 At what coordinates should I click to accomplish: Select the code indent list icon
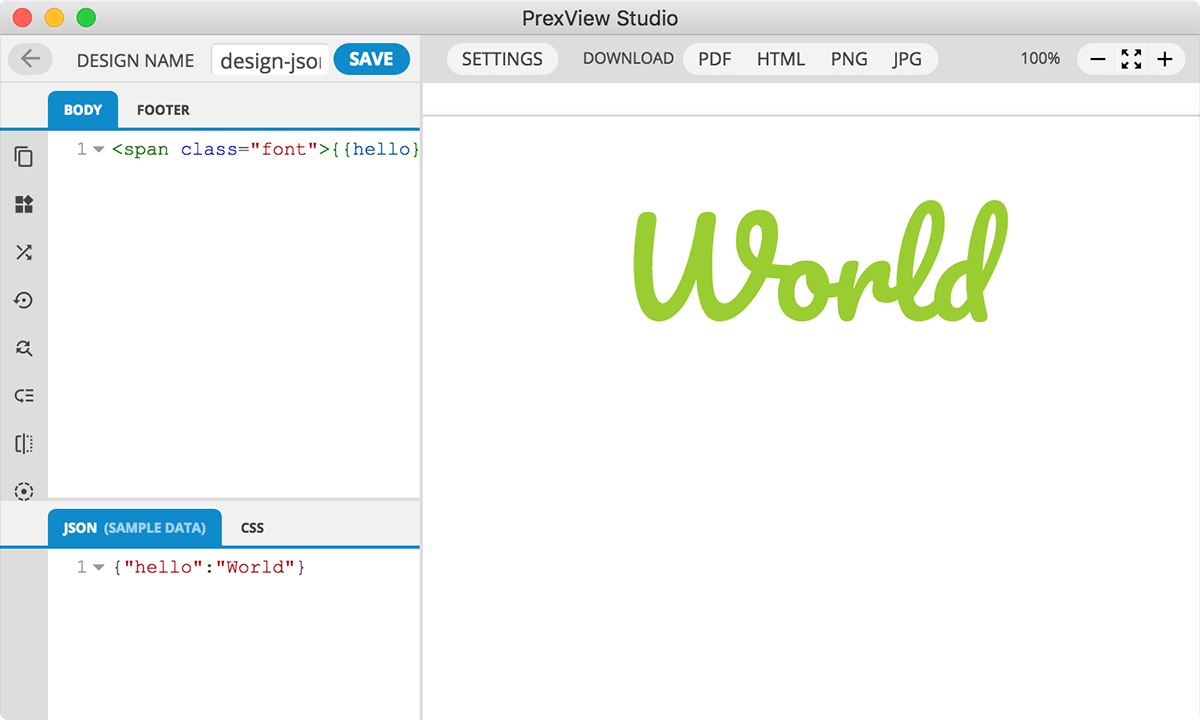tap(24, 395)
